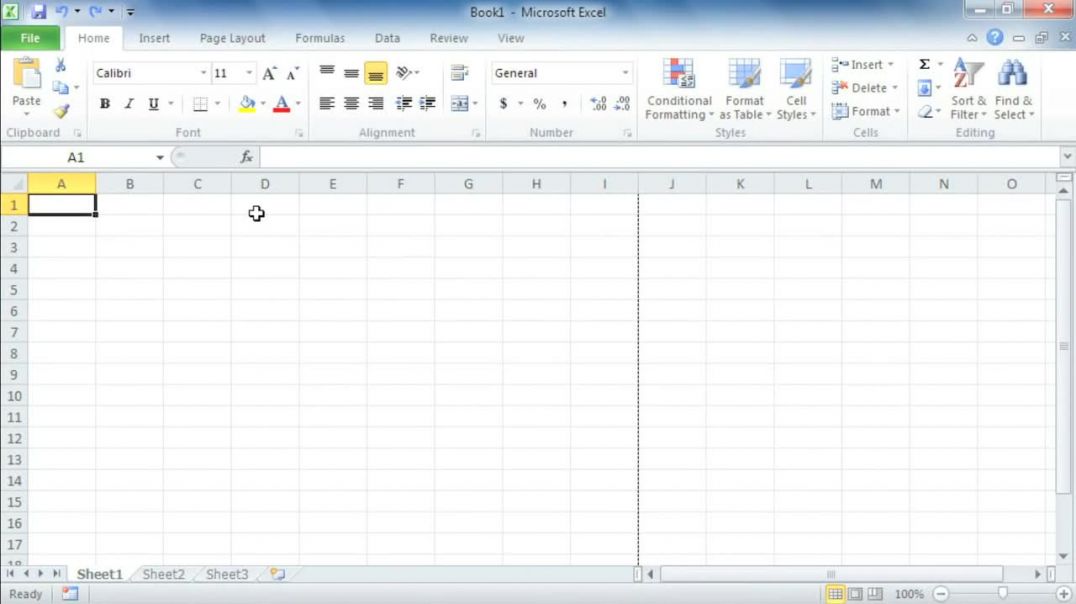Click the macro recording icon in status bar
Viewport: 1076px width, 604px height.
(70, 594)
